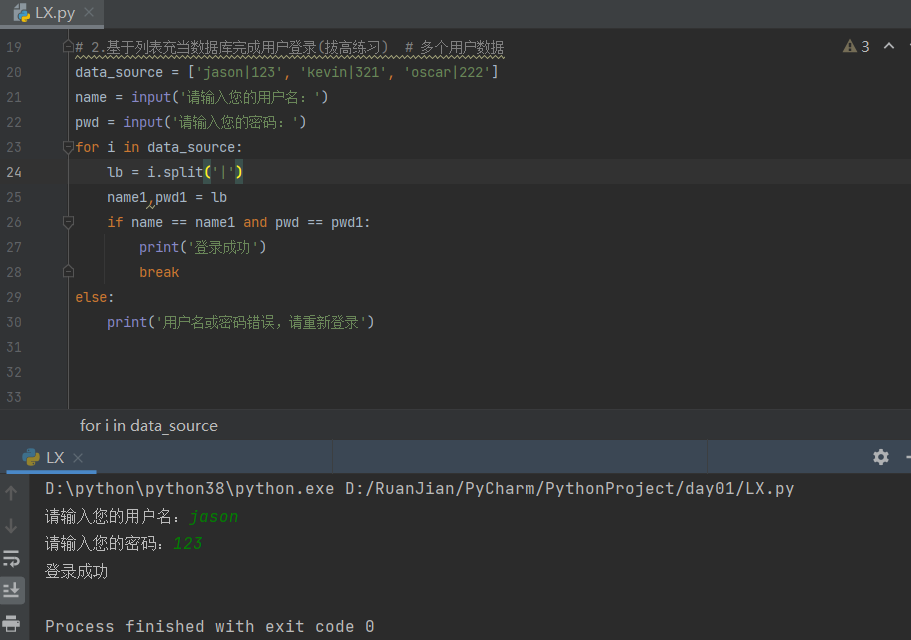Click the 'kevin|321' string literal
This screenshot has width=911, height=640.
pyautogui.click(x=343, y=73)
